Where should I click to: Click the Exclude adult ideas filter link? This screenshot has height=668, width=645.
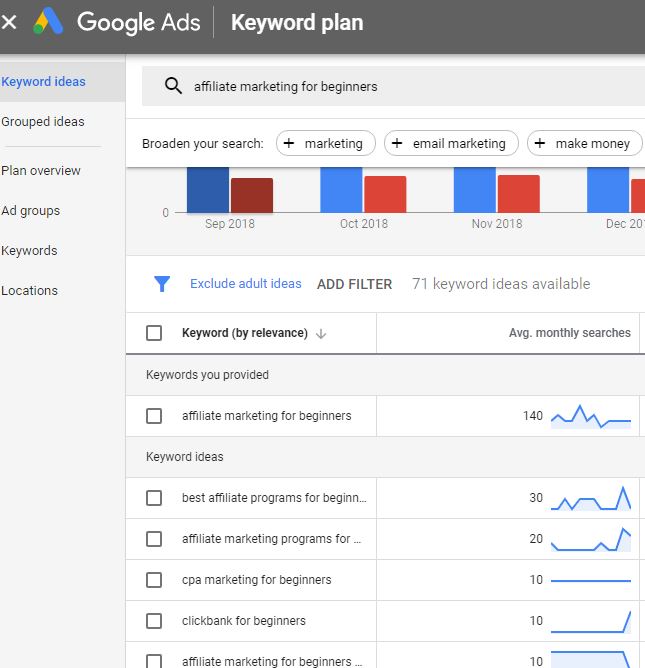[x=246, y=284]
